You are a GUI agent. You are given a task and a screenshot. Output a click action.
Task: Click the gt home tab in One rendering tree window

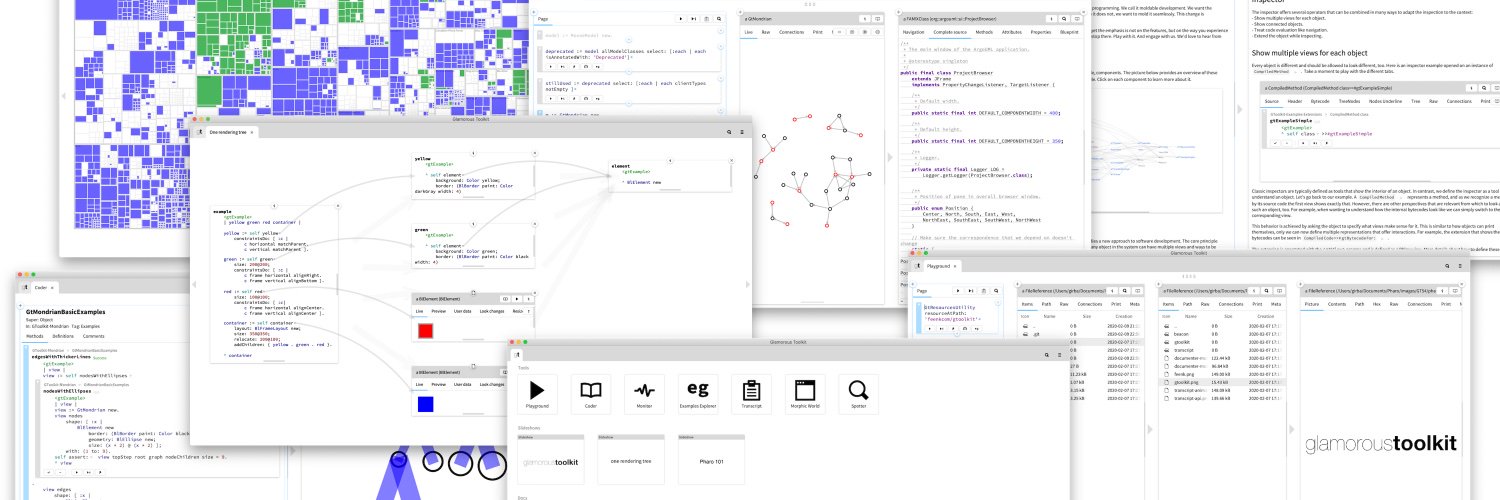coord(199,131)
